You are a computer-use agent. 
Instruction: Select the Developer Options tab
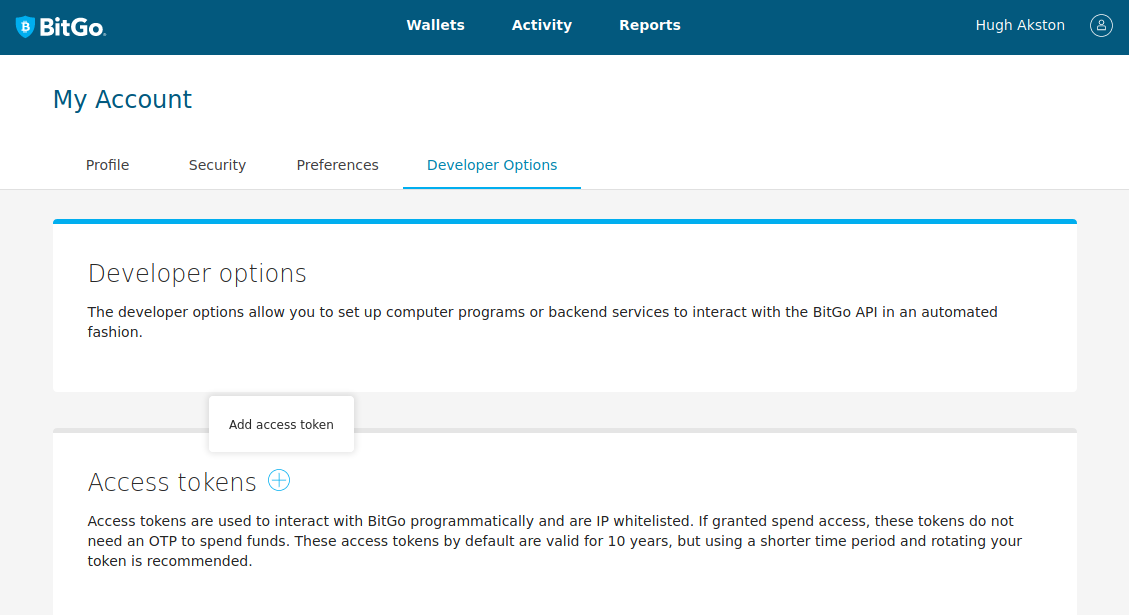click(x=492, y=165)
